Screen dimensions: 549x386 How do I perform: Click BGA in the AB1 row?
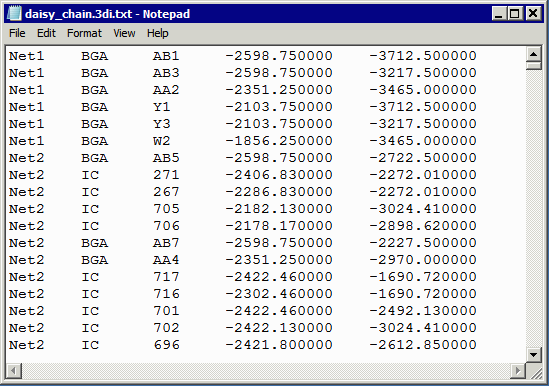pos(95,56)
